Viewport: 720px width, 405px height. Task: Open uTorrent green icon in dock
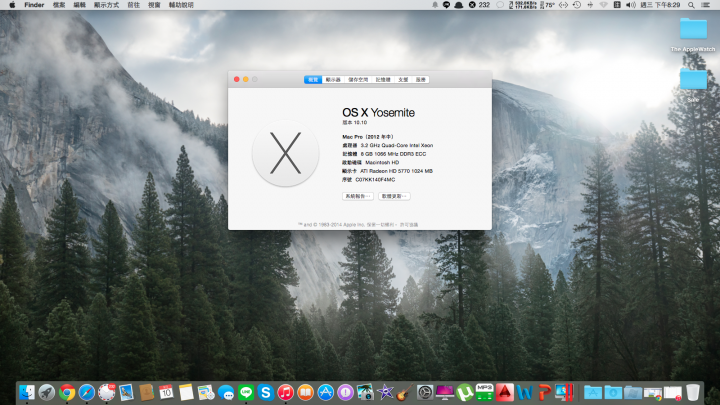465,393
